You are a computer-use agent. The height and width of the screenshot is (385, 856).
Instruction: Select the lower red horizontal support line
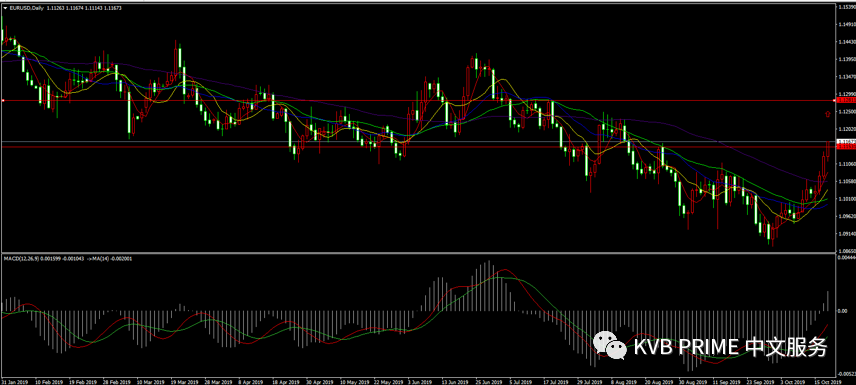coord(418,147)
